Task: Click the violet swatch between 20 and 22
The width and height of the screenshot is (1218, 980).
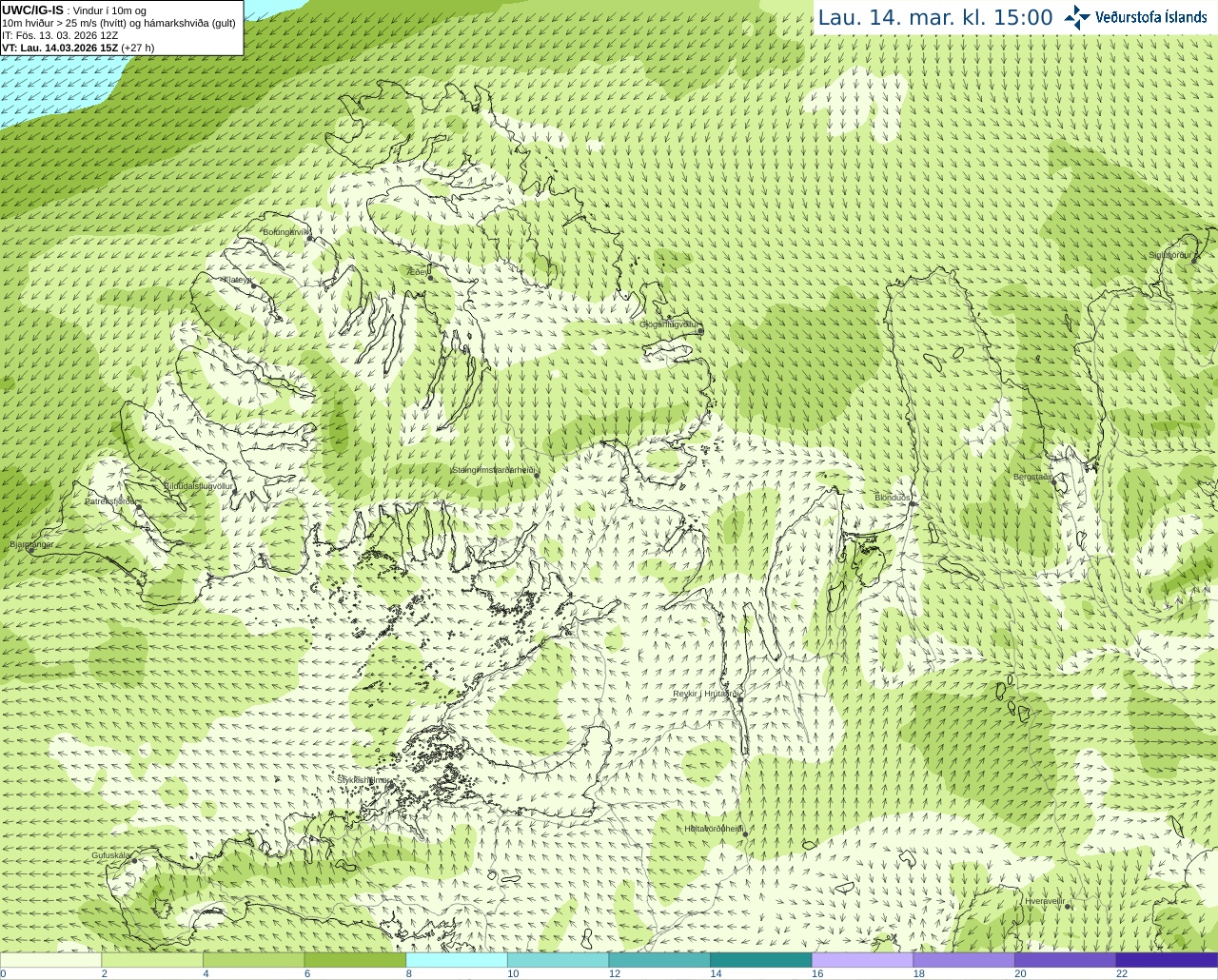Action: (1066, 960)
